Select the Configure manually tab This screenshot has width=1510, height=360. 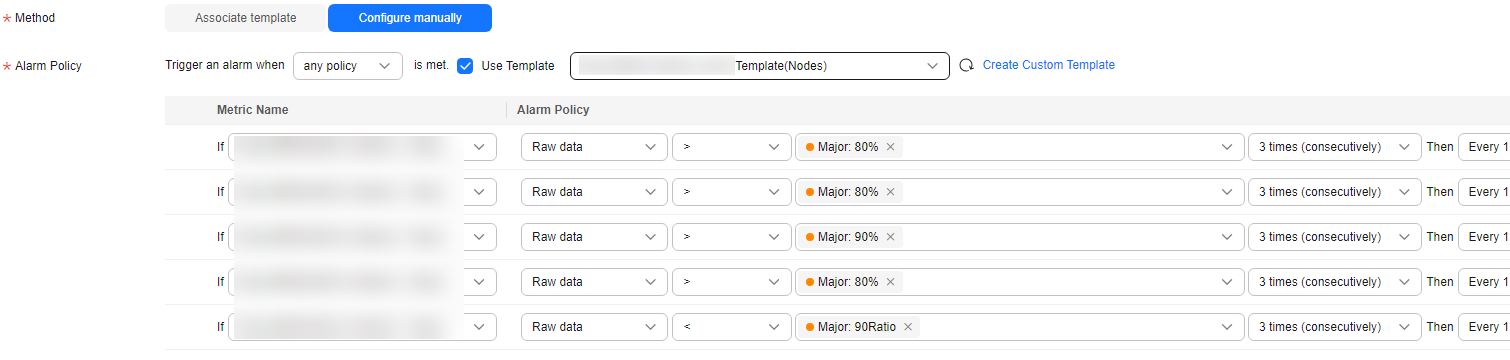click(410, 18)
